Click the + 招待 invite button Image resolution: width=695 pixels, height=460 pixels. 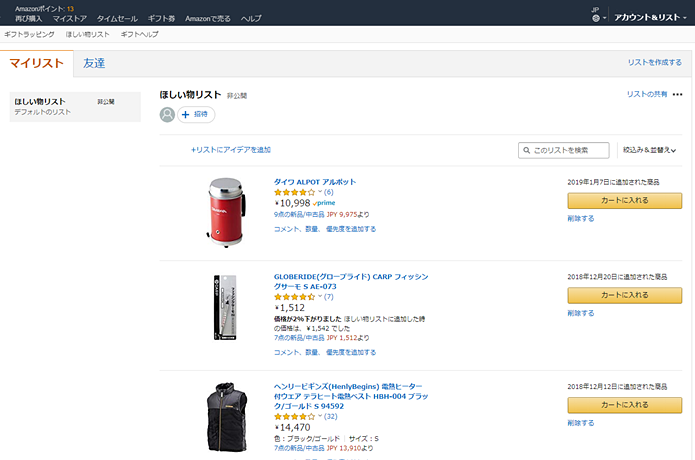click(x=196, y=115)
